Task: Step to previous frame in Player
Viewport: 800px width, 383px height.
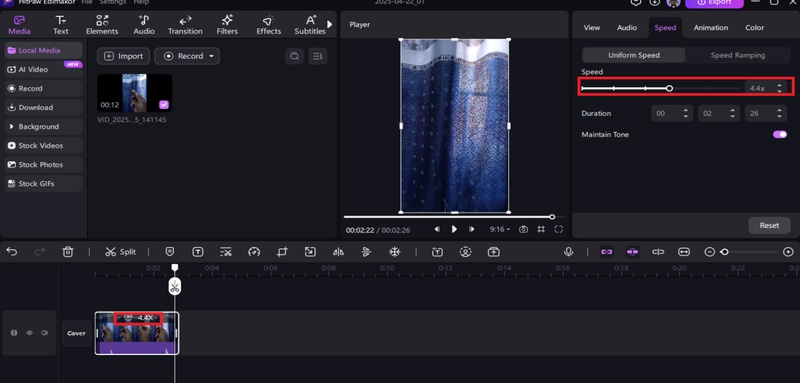Action: pyautogui.click(x=437, y=229)
